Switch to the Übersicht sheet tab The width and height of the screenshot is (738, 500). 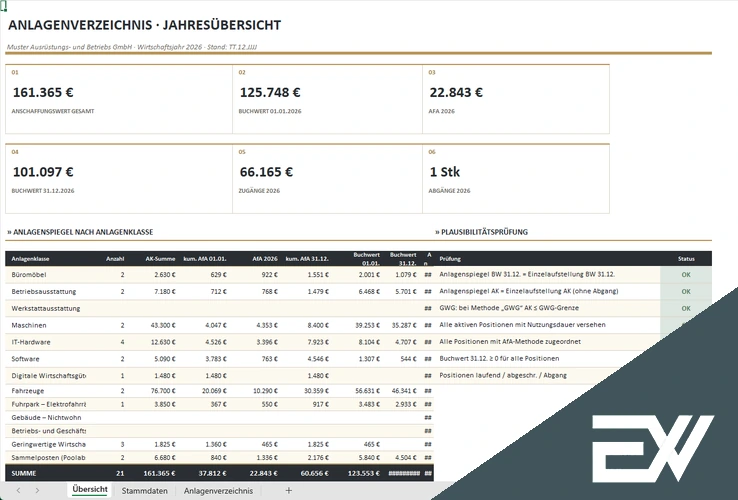tap(89, 490)
